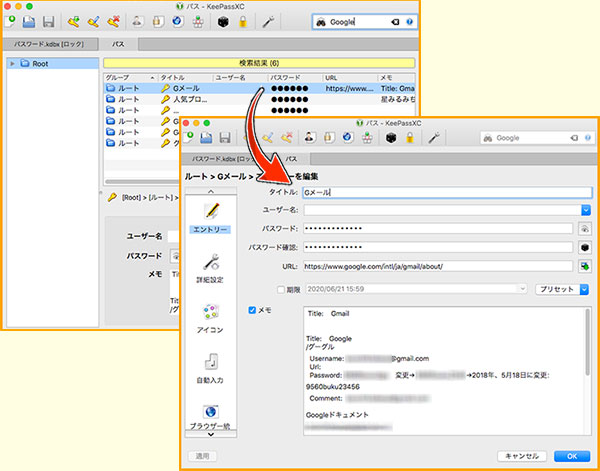Open settings wrench icon in back window
Image resolution: width=600 pixels, height=471 pixels.
click(268, 22)
